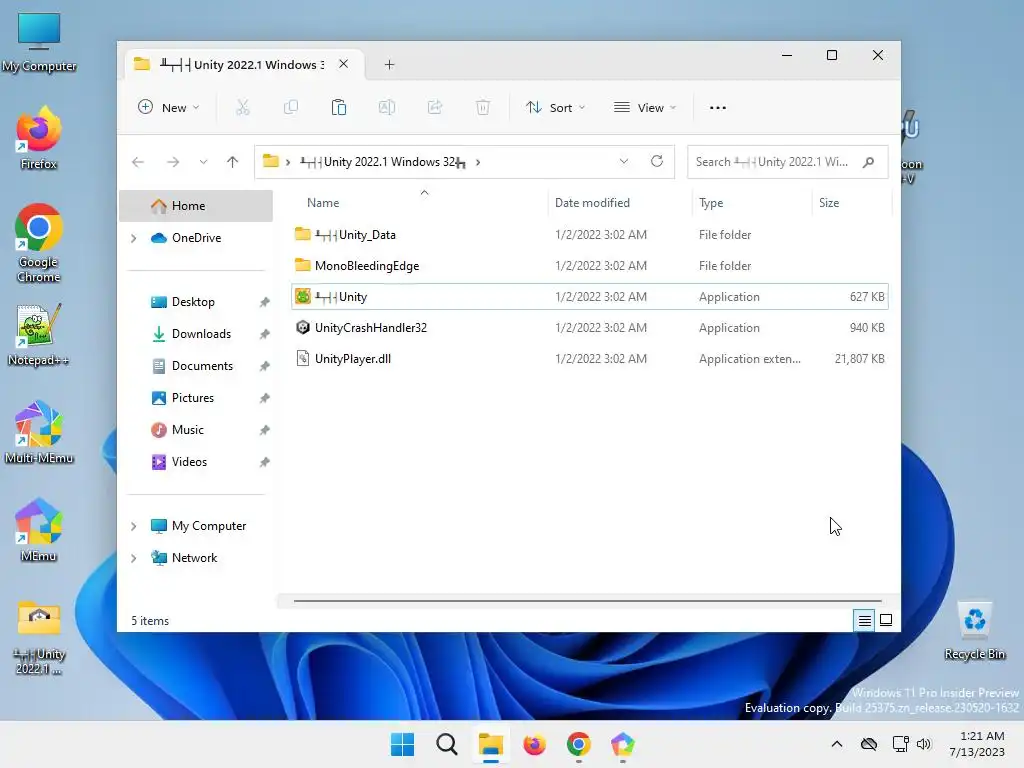Viewport: 1024px width, 768px height.
Task: Open recent locations dropdown arrow
Action: point(203,162)
